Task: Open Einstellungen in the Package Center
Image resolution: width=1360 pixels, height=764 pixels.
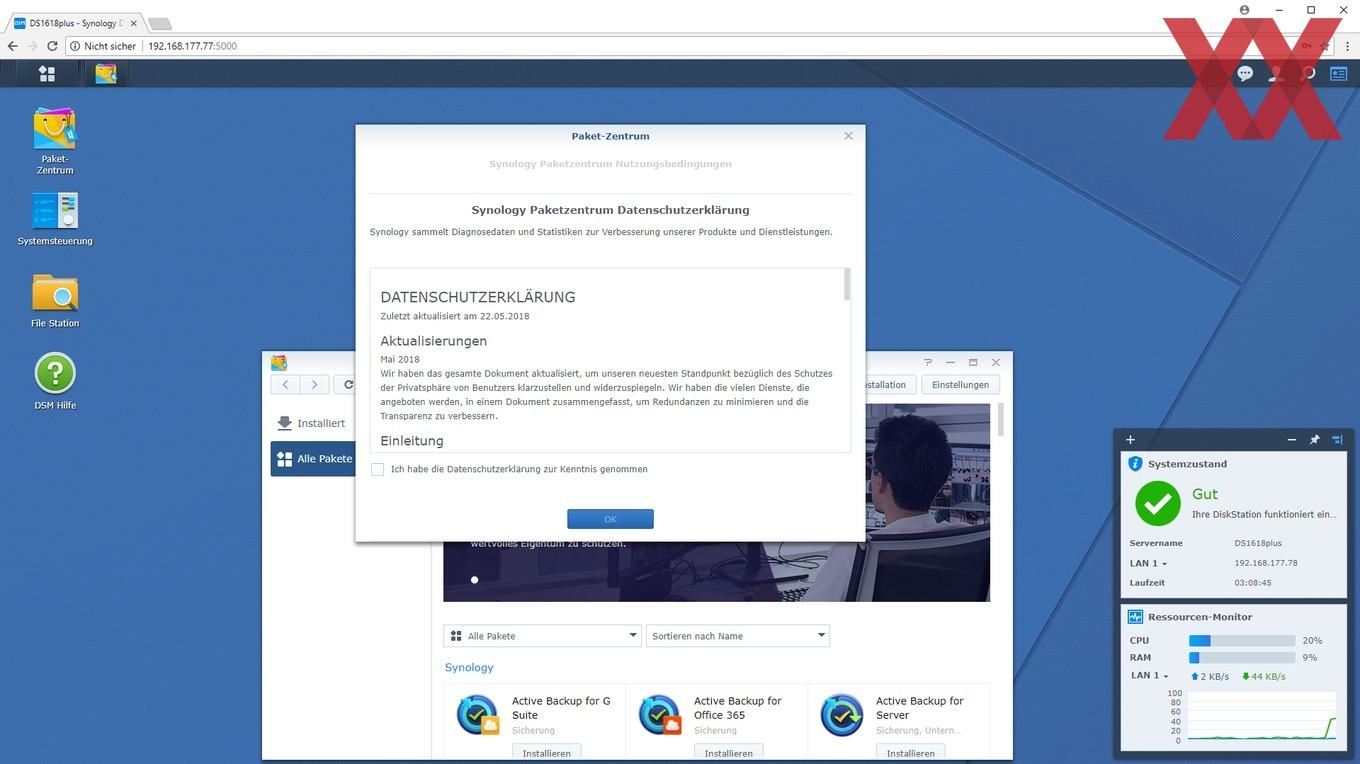Action: click(x=960, y=384)
